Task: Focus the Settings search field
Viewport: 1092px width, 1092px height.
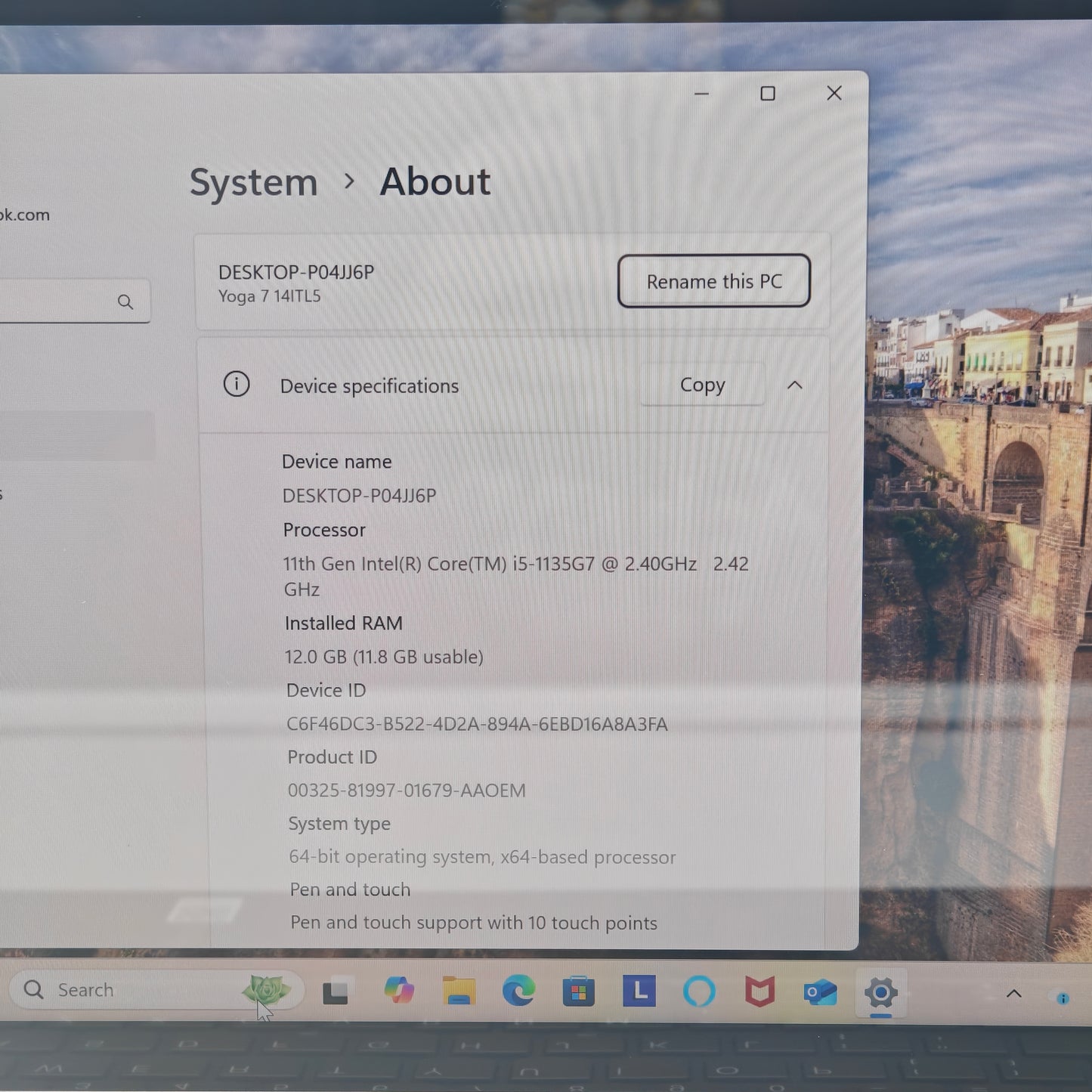Action: [74, 302]
